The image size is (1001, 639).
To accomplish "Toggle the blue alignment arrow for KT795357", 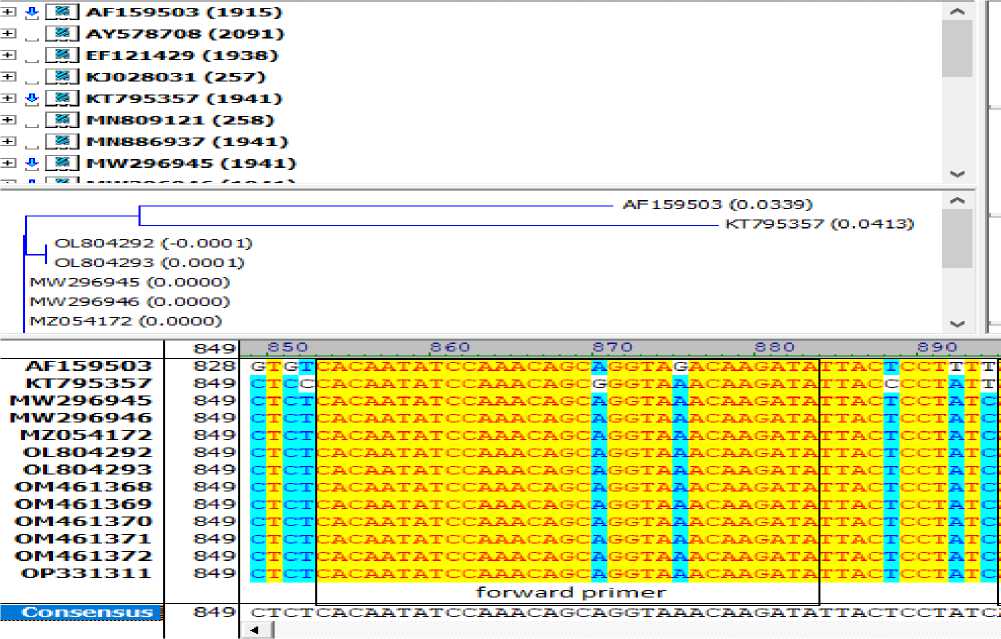I will coord(33,99).
